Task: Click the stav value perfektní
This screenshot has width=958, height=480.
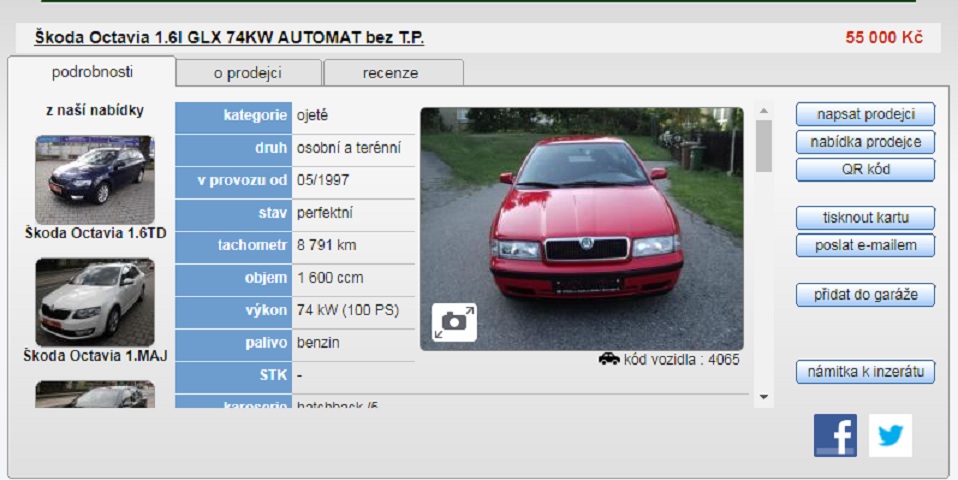Action: 324,213
